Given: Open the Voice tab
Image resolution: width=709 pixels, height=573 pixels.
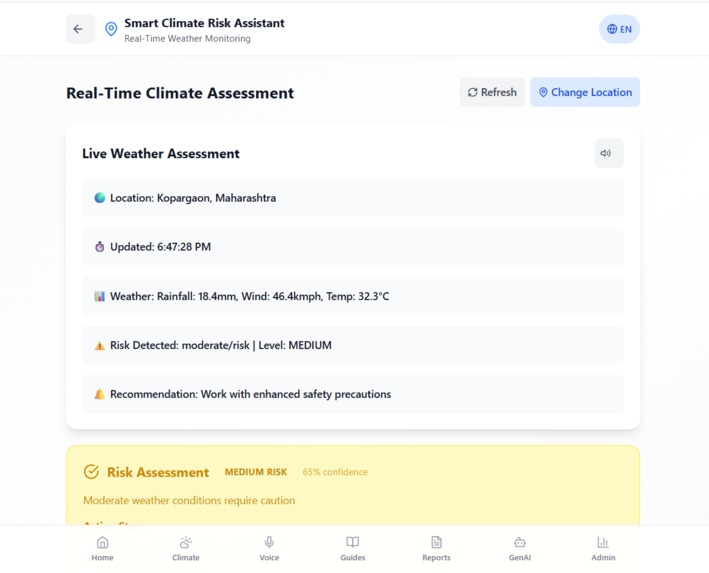Looking at the screenshot, I should 269,549.
